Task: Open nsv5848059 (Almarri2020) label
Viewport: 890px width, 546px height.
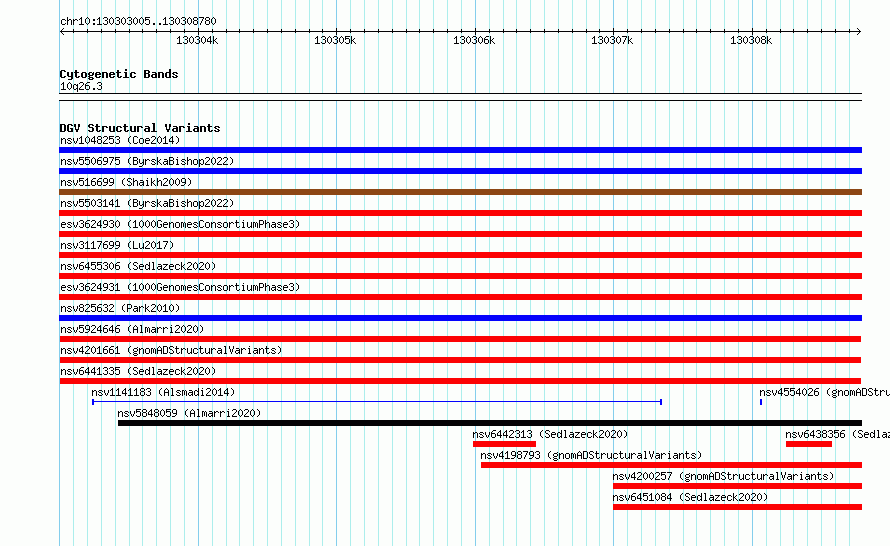Action: click(189, 413)
